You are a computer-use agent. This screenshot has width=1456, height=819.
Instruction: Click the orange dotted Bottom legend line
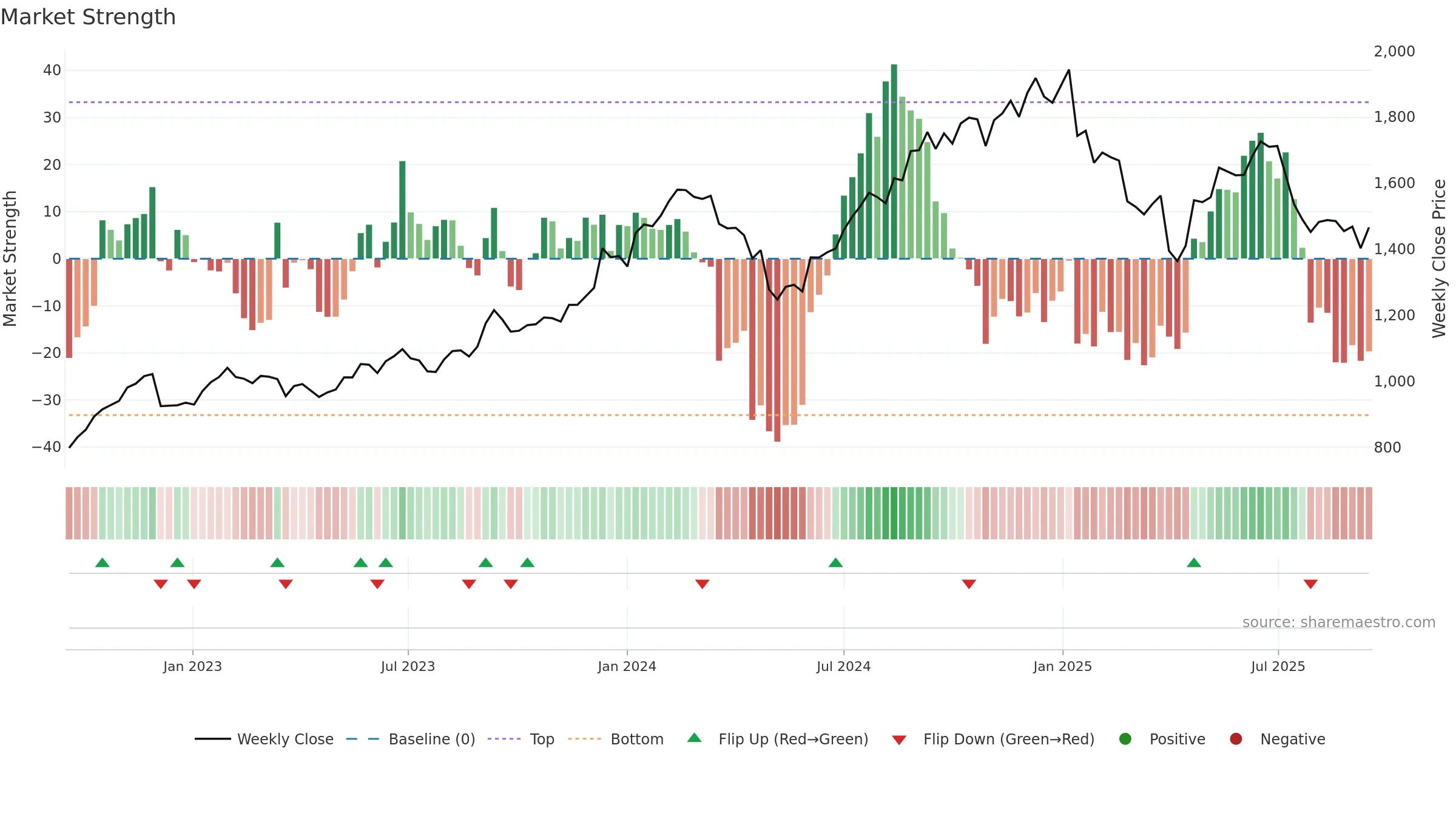[x=584, y=739]
